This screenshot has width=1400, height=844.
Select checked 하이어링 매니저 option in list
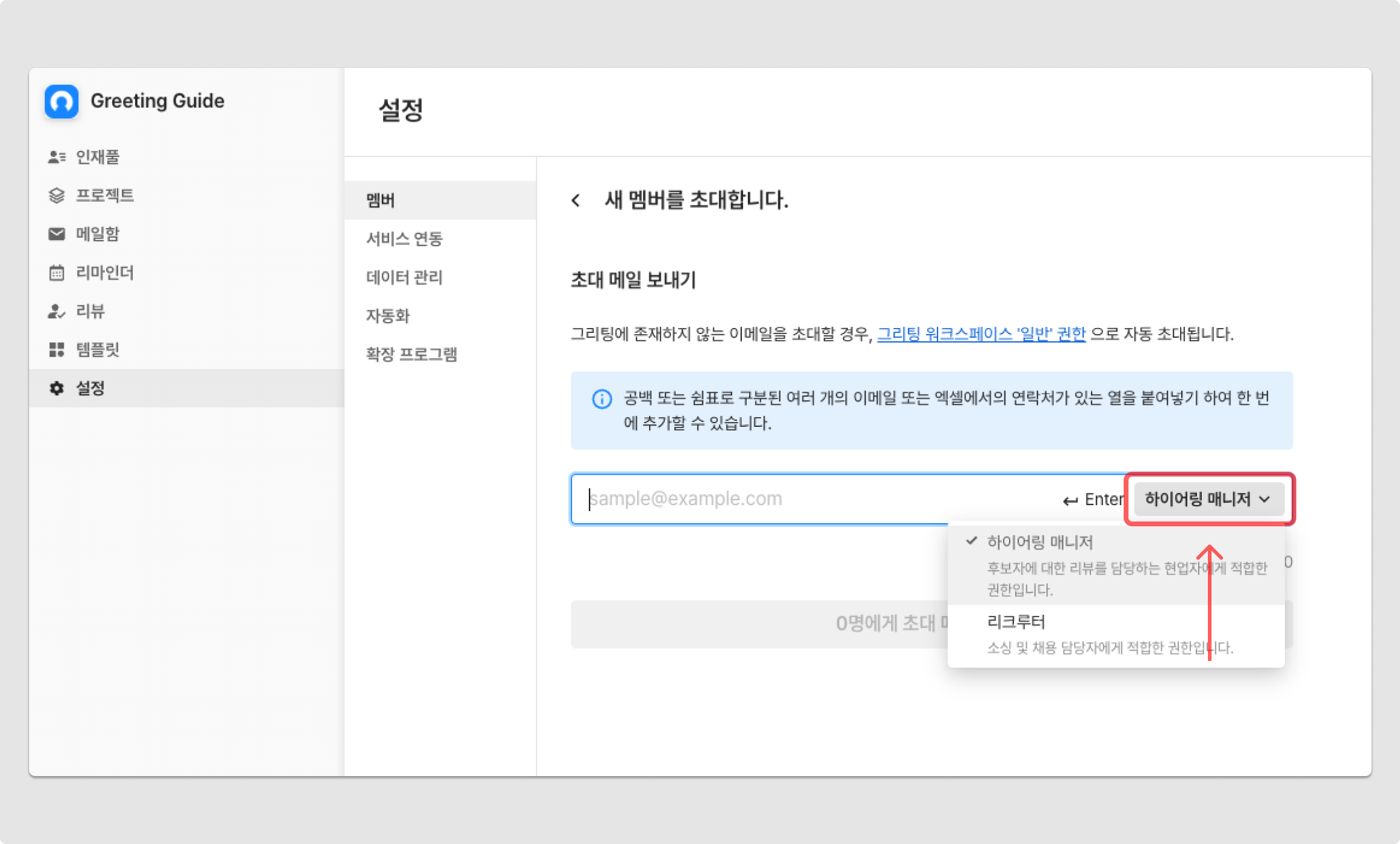(1039, 542)
